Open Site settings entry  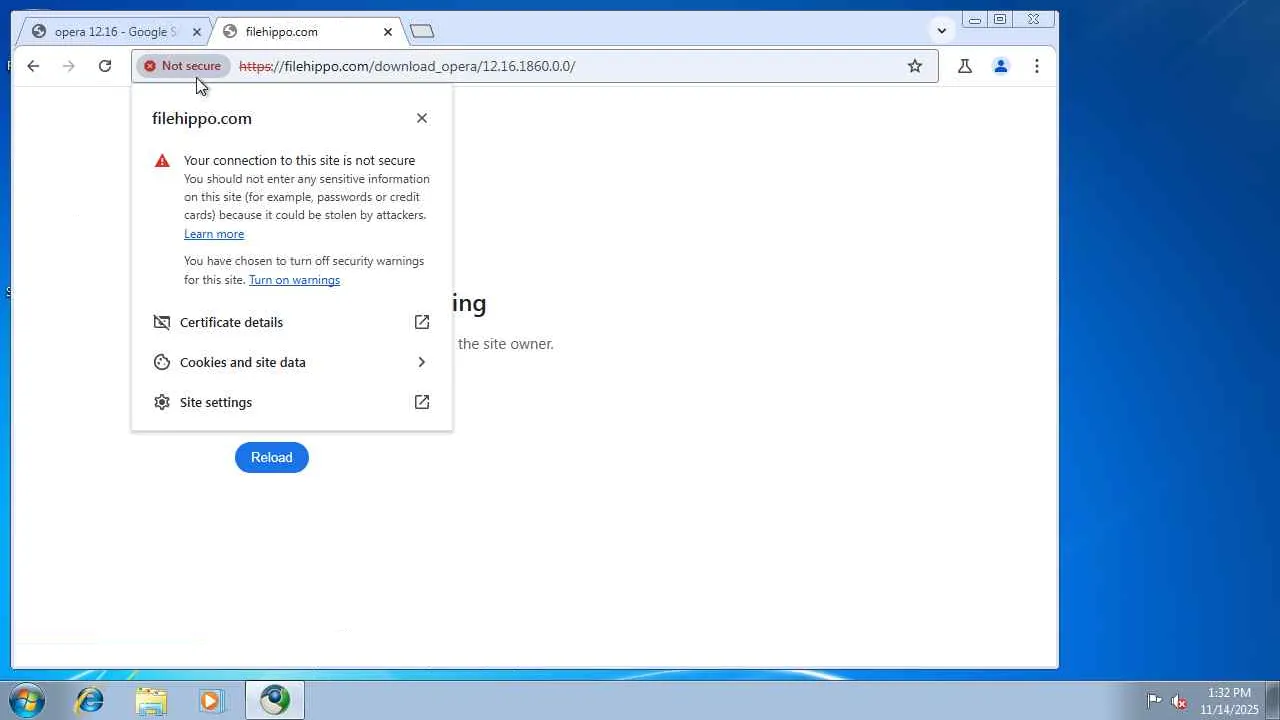292,402
